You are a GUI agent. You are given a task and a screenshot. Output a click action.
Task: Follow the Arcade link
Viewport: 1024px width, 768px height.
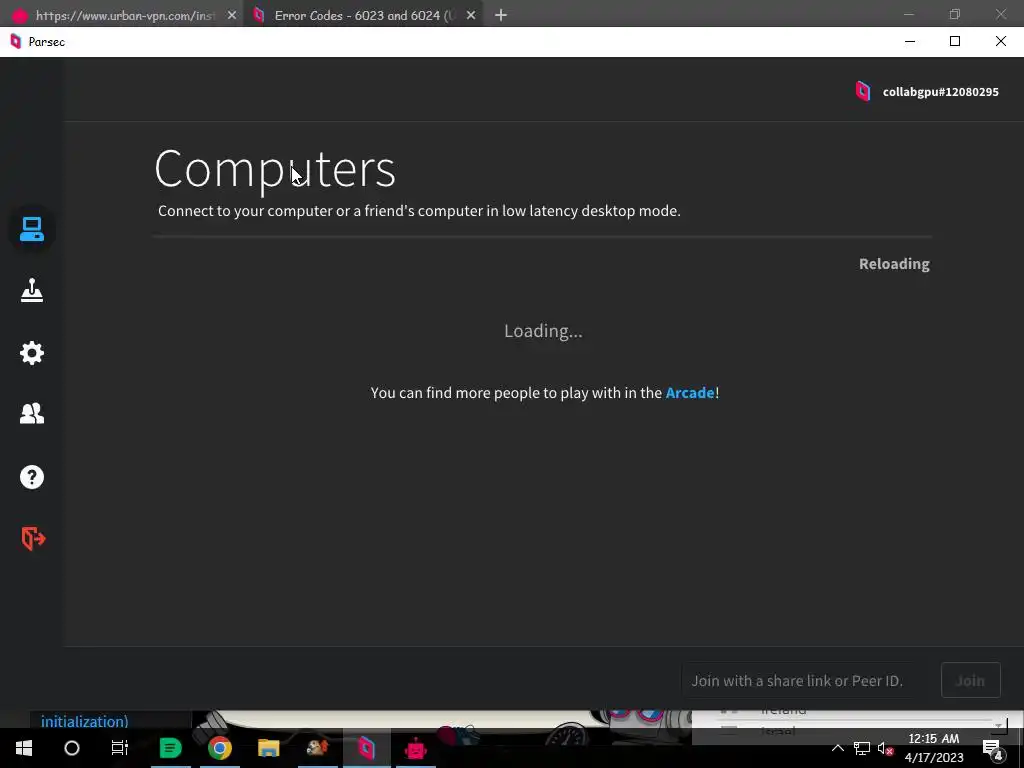point(690,392)
